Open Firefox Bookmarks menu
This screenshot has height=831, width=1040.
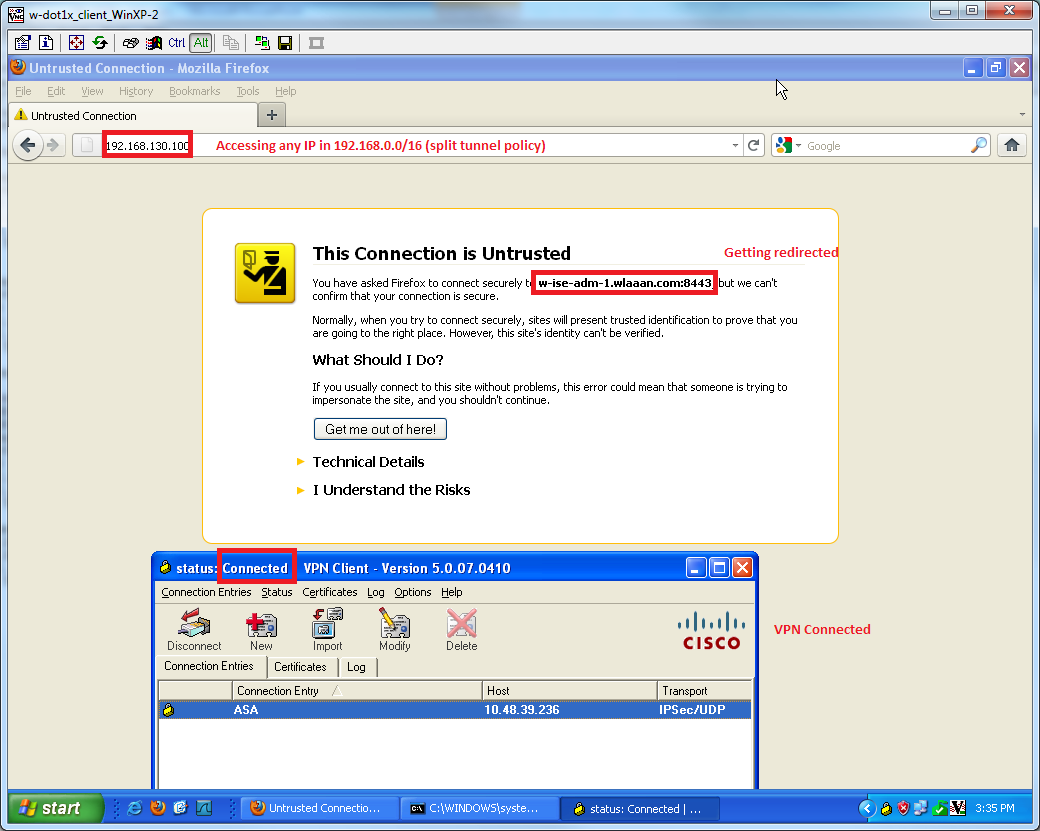(194, 91)
